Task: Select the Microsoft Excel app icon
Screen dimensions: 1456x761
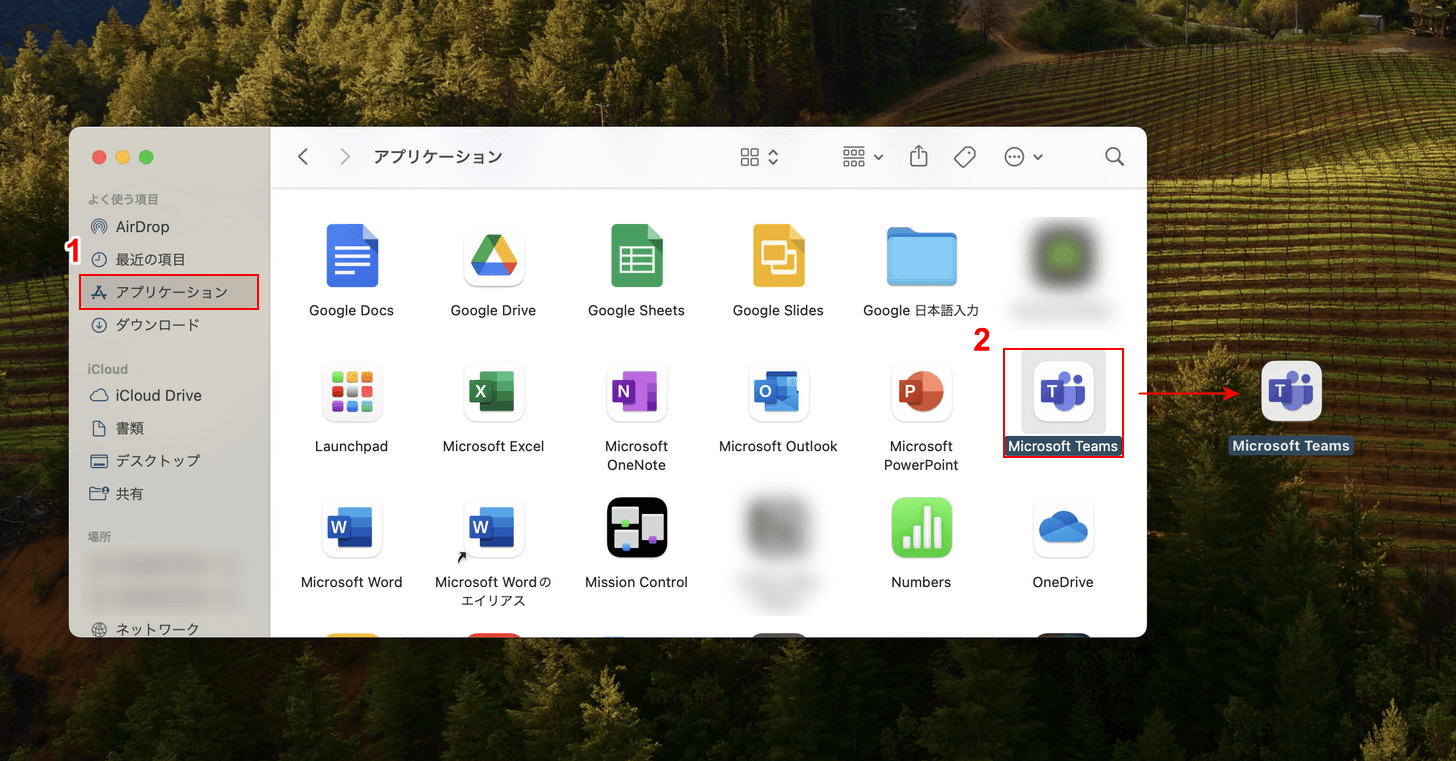Action: [494, 391]
